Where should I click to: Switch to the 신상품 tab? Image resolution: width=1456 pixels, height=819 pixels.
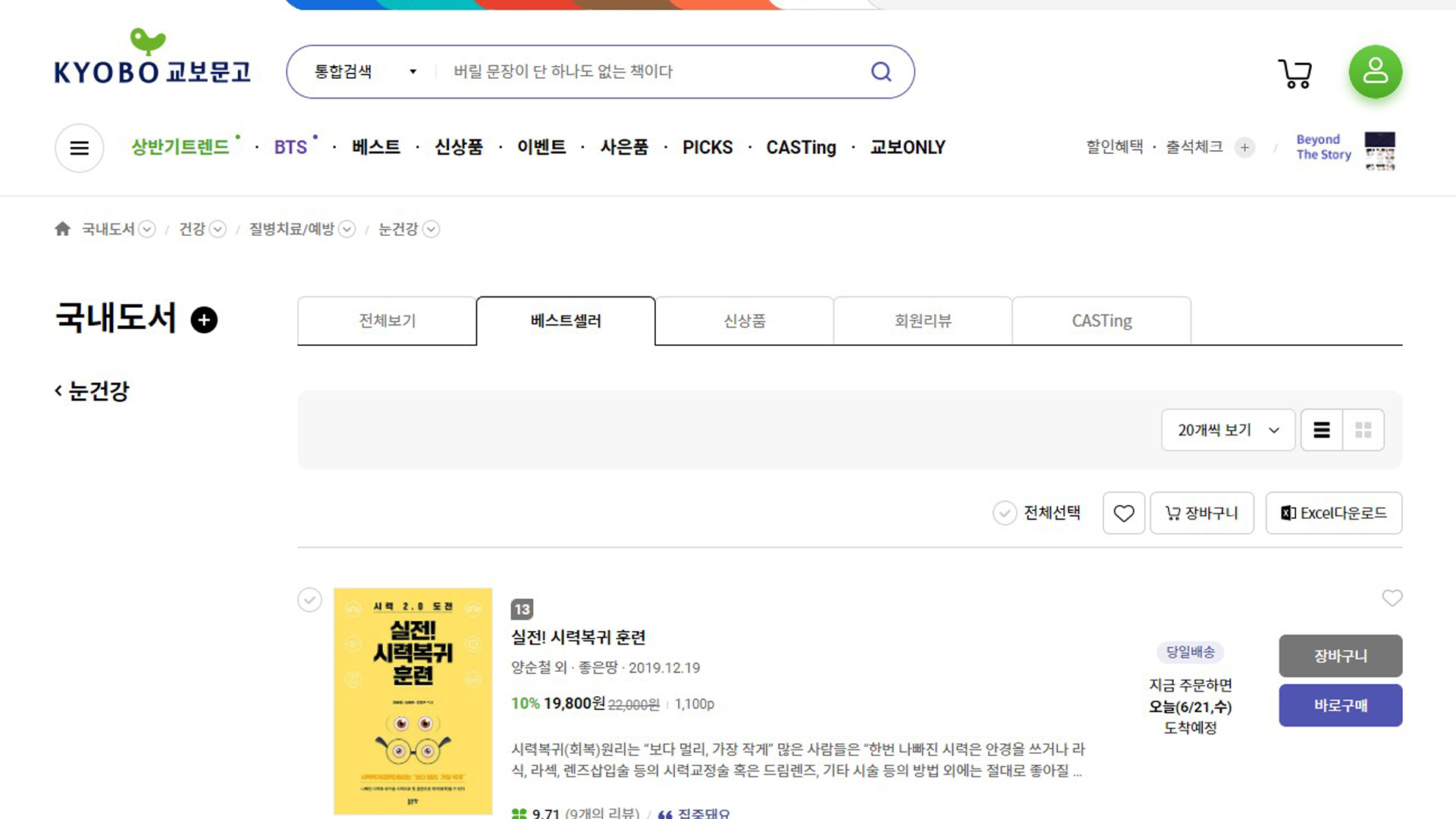click(744, 321)
